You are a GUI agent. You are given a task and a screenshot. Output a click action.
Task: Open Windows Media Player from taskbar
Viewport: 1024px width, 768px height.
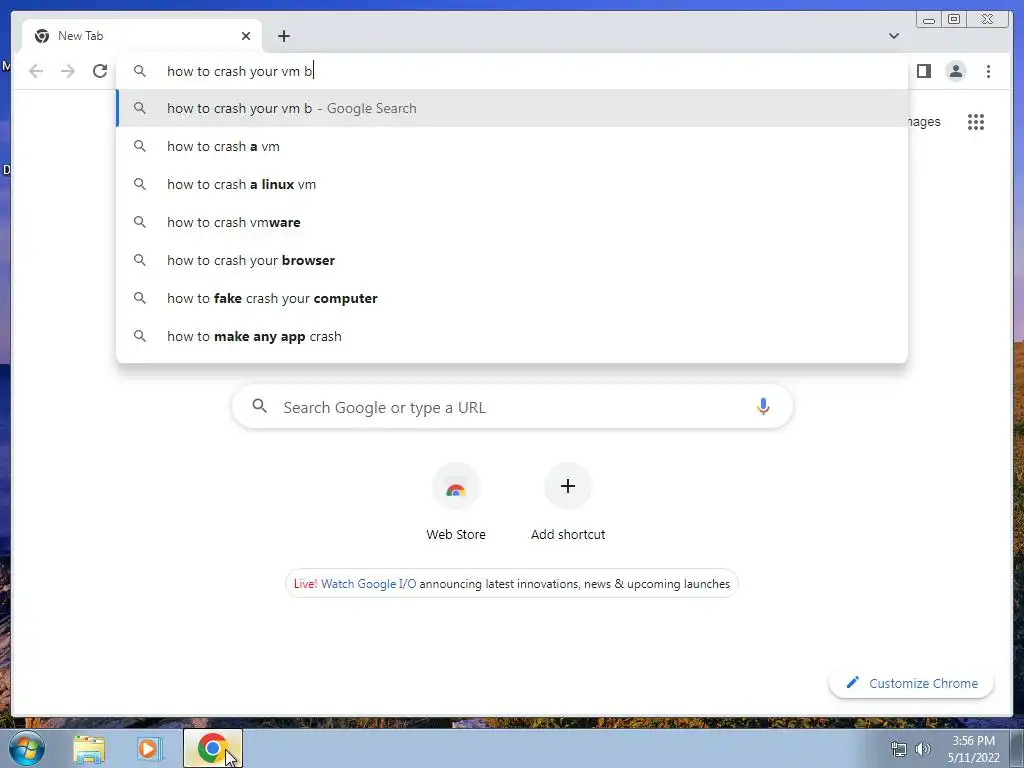(148, 748)
